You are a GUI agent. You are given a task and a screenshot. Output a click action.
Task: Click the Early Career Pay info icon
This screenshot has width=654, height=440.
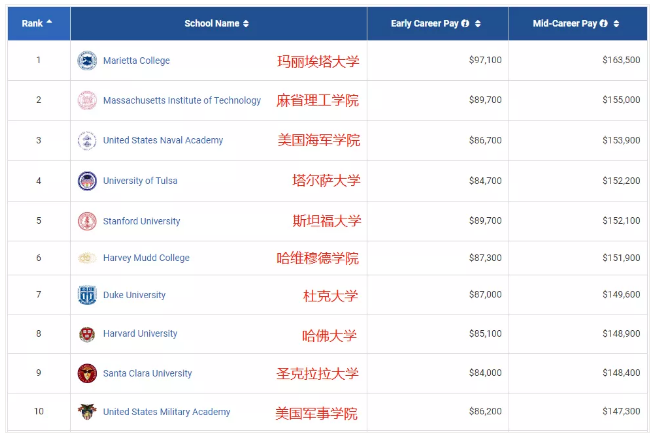[467, 23]
